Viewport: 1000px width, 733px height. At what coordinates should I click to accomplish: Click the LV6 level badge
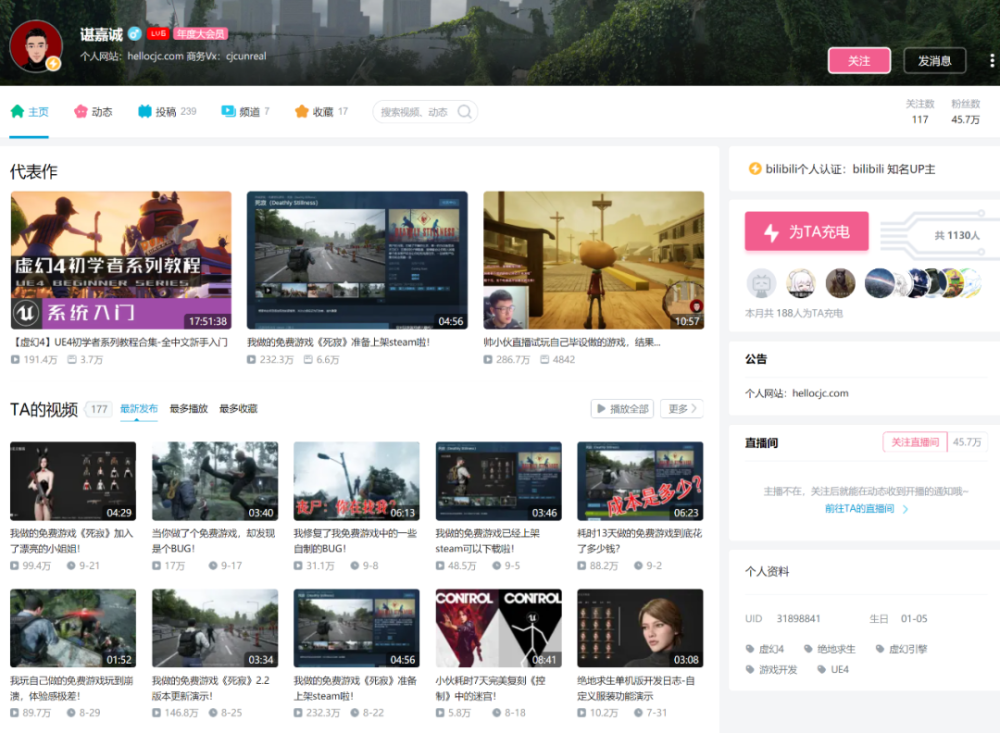click(158, 34)
